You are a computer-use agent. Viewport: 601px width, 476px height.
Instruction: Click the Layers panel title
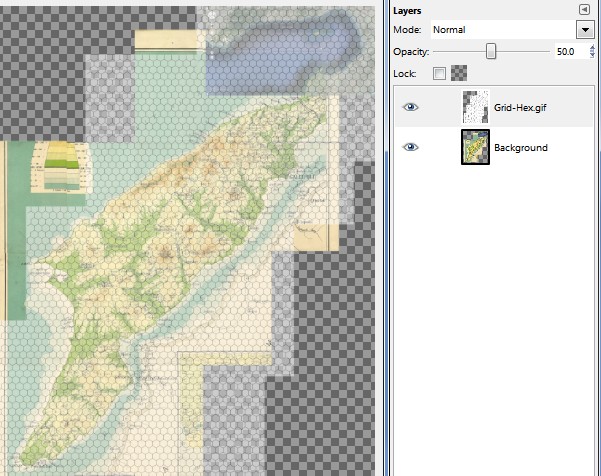[x=407, y=11]
